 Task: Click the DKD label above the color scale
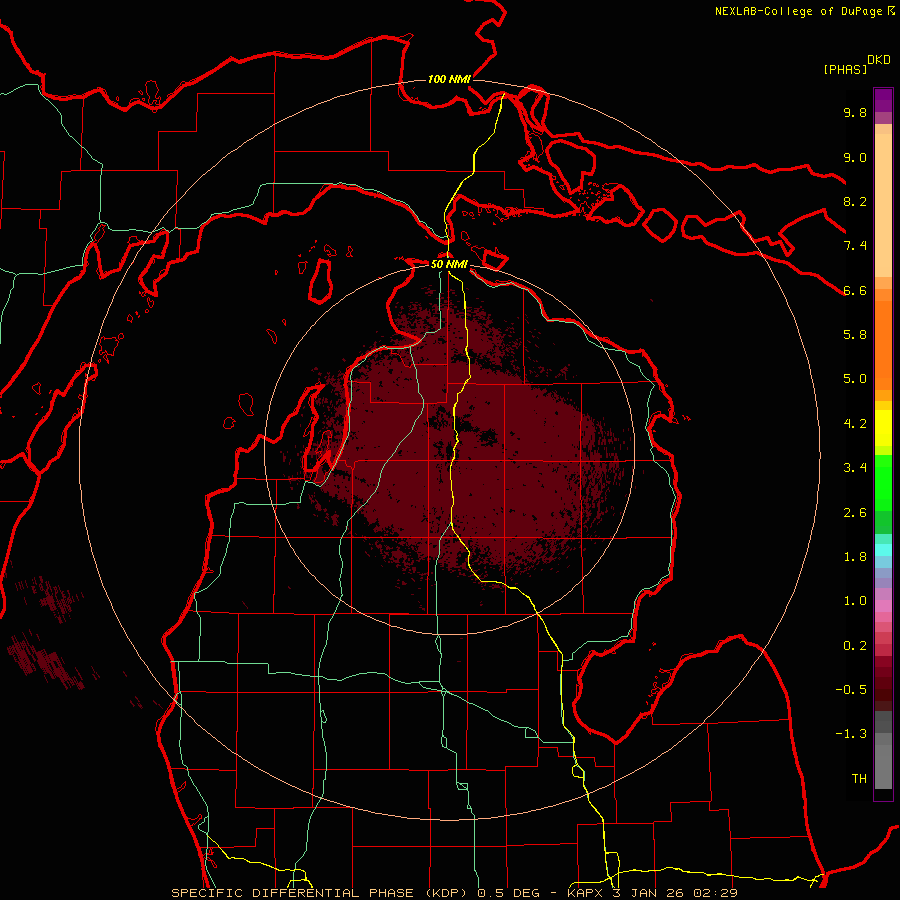879,60
